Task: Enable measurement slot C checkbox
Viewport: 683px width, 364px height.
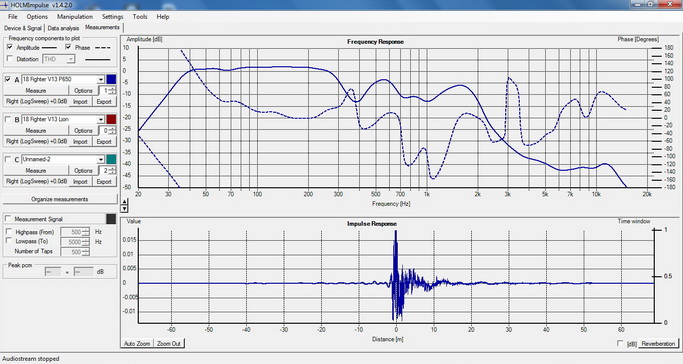Action: [7, 159]
